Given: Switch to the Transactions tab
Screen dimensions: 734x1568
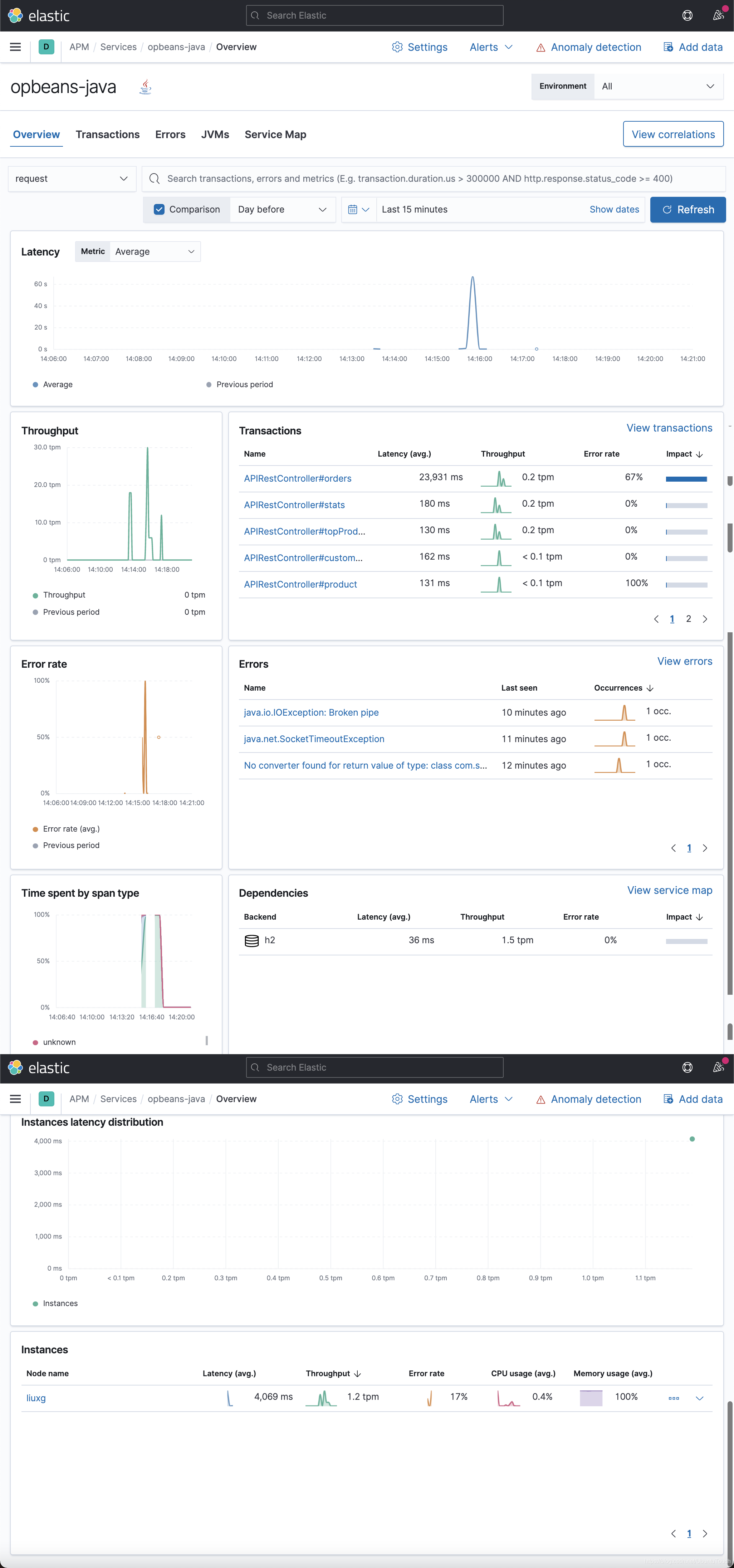Looking at the screenshot, I should click(107, 135).
